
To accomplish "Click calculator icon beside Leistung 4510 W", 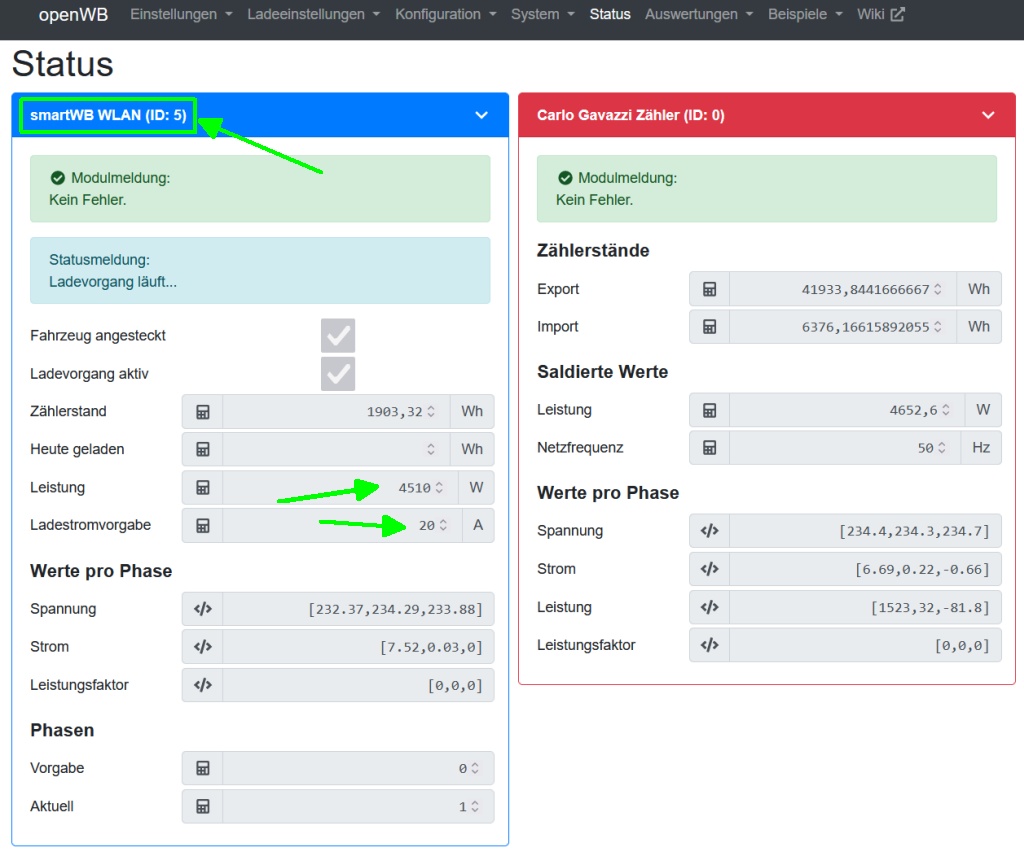I will [x=202, y=488].
